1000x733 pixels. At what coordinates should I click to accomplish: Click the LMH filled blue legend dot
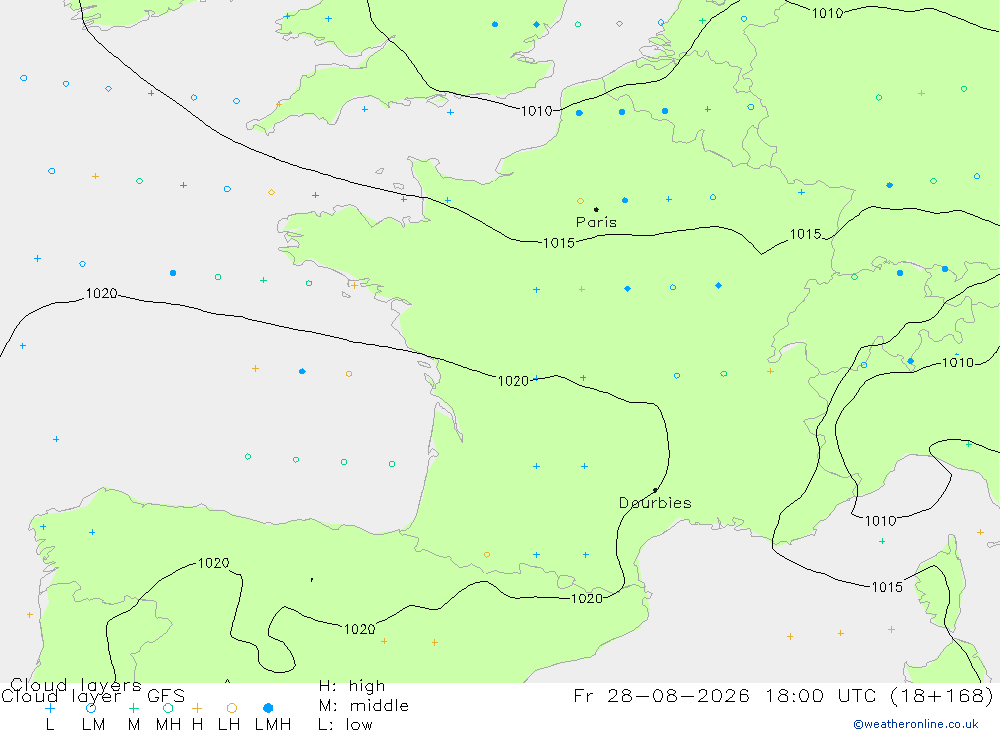click(268, 708)
